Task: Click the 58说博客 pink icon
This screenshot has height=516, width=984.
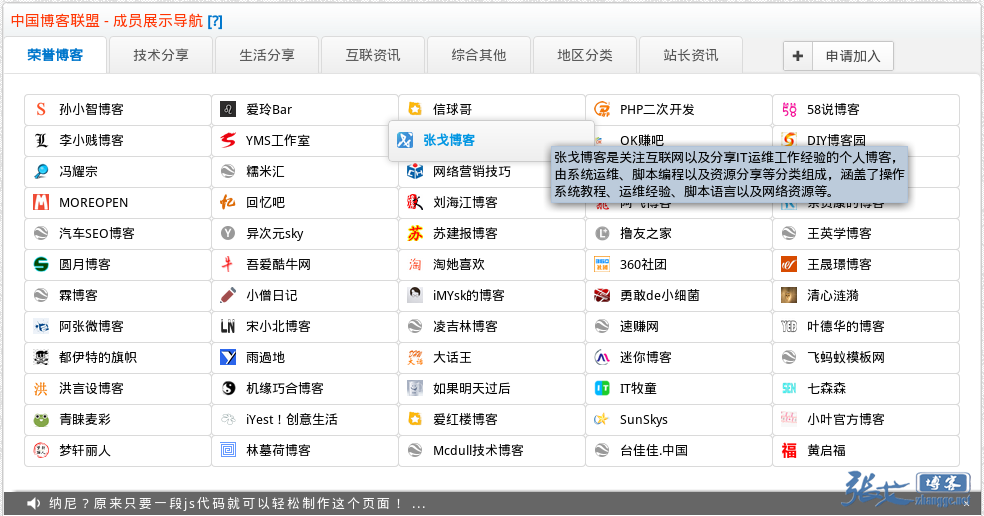Action: click(x=789, y=109)
